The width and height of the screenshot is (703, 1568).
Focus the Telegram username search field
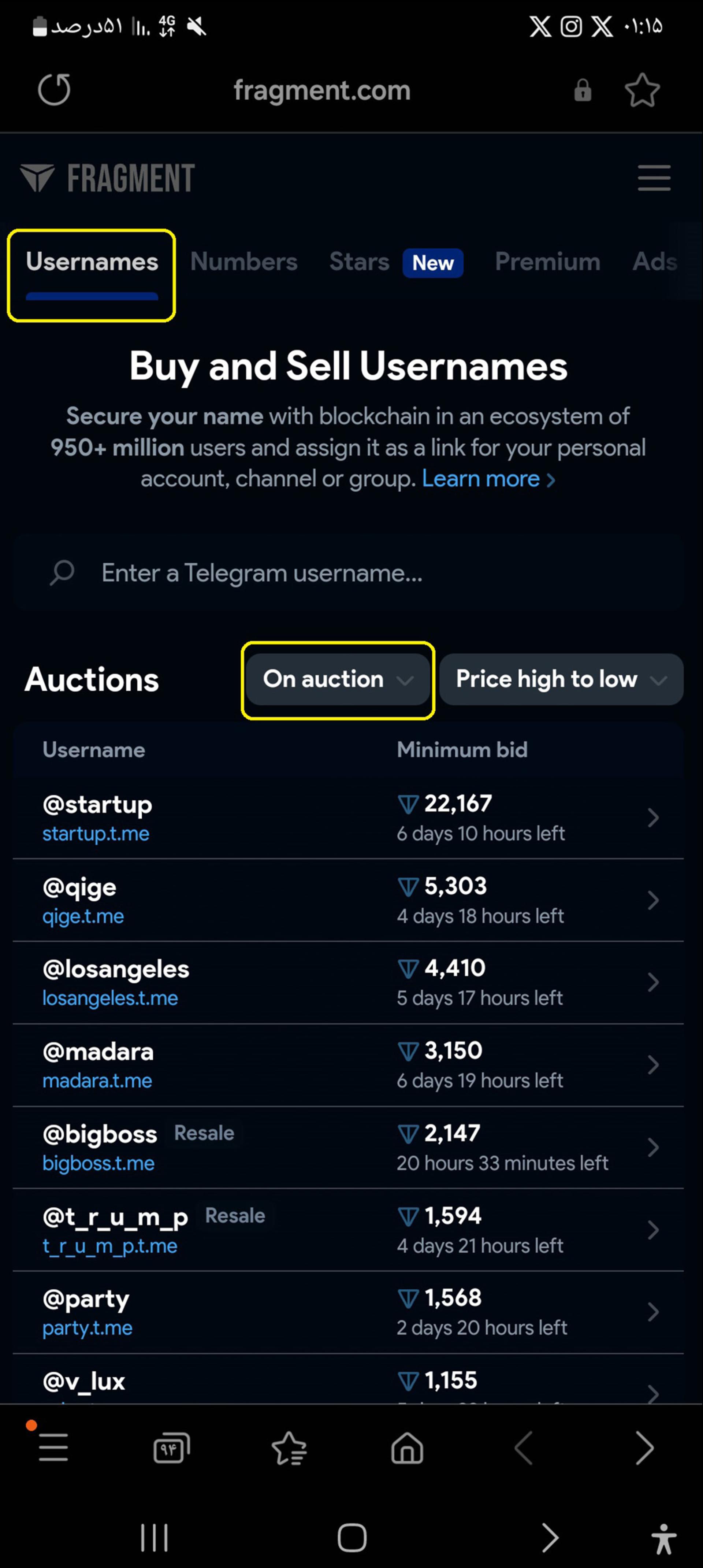[x=348, y=573]
